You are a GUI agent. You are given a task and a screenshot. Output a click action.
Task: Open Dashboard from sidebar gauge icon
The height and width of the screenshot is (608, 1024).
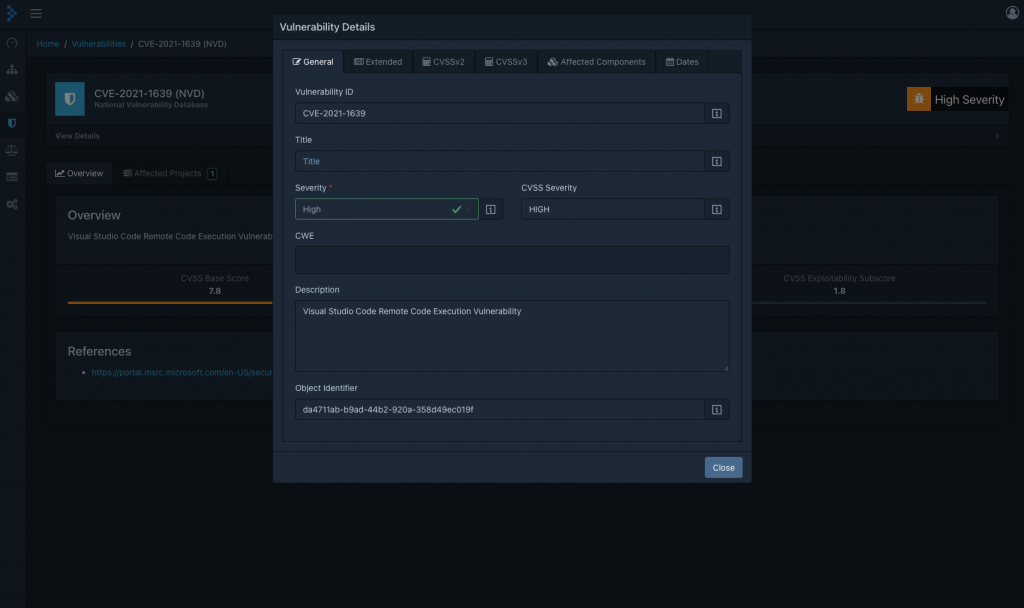pyautogui.click(x=12, y=43)
